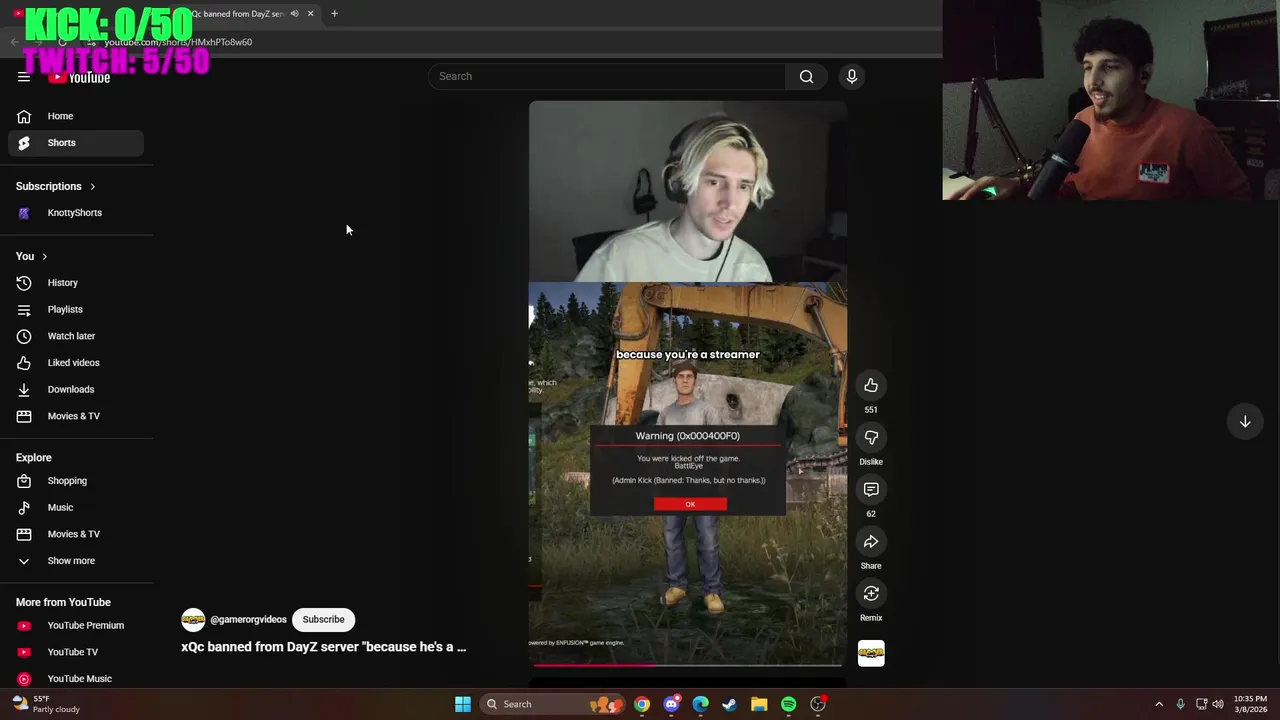
Task: Start voice search with the microphone icon
Action: tap(852, 76)
